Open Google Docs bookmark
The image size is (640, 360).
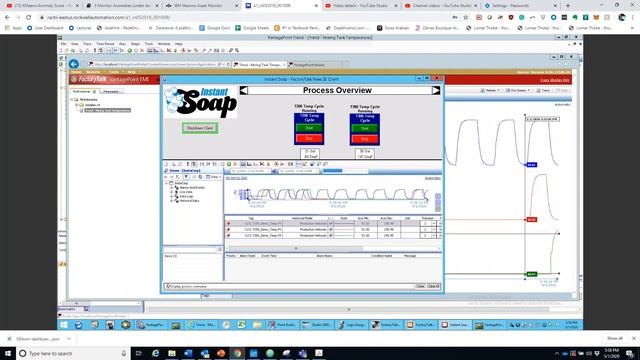click(215, 28)
